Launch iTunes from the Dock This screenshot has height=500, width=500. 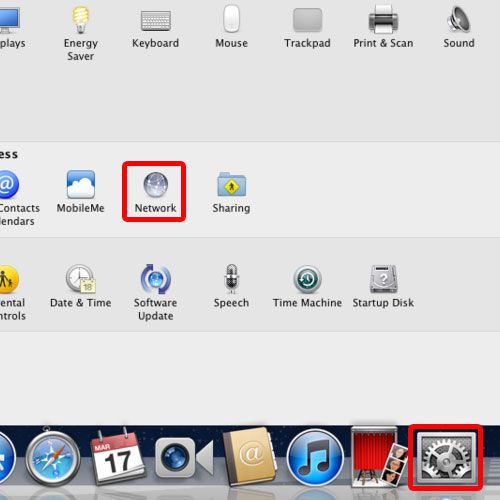(315, 457)
